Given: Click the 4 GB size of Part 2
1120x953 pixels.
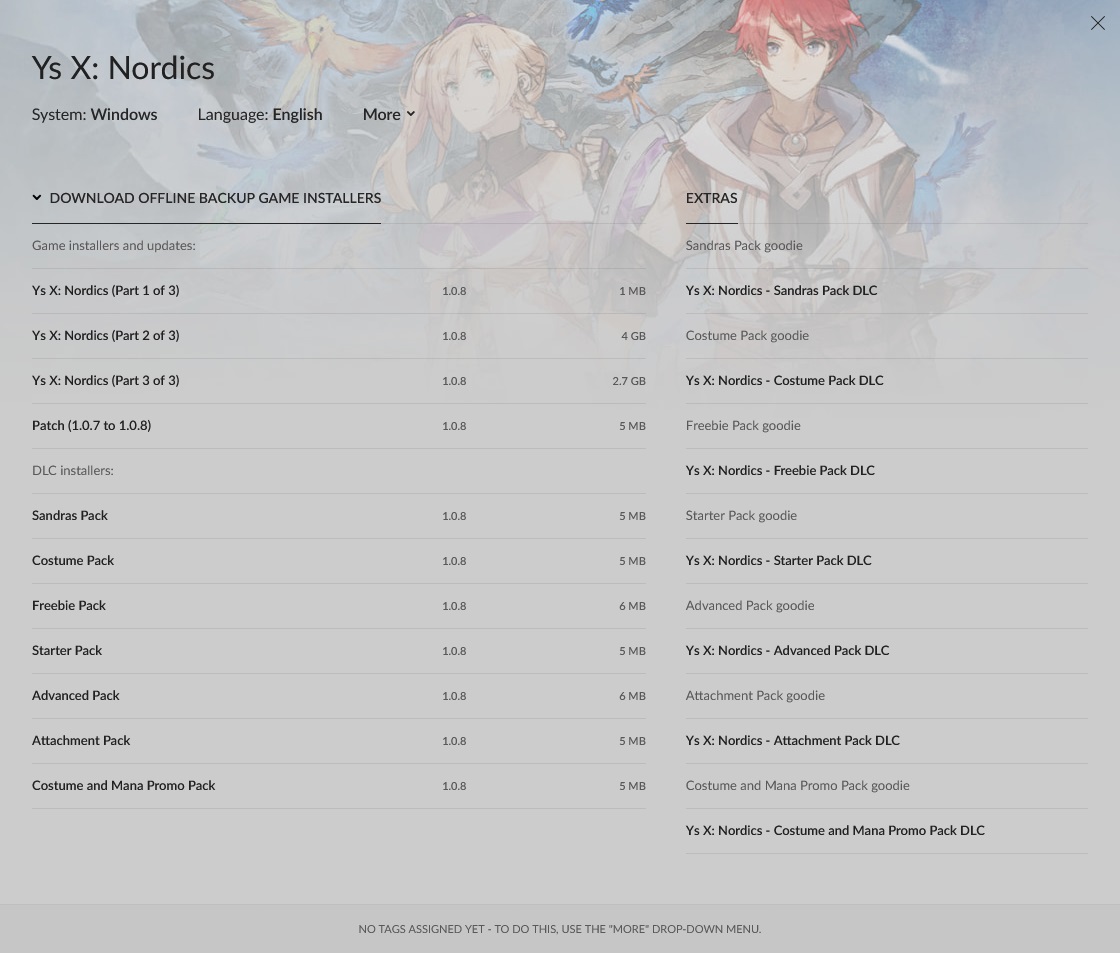Looking at the screenshot, I should (x=634, y=336).
